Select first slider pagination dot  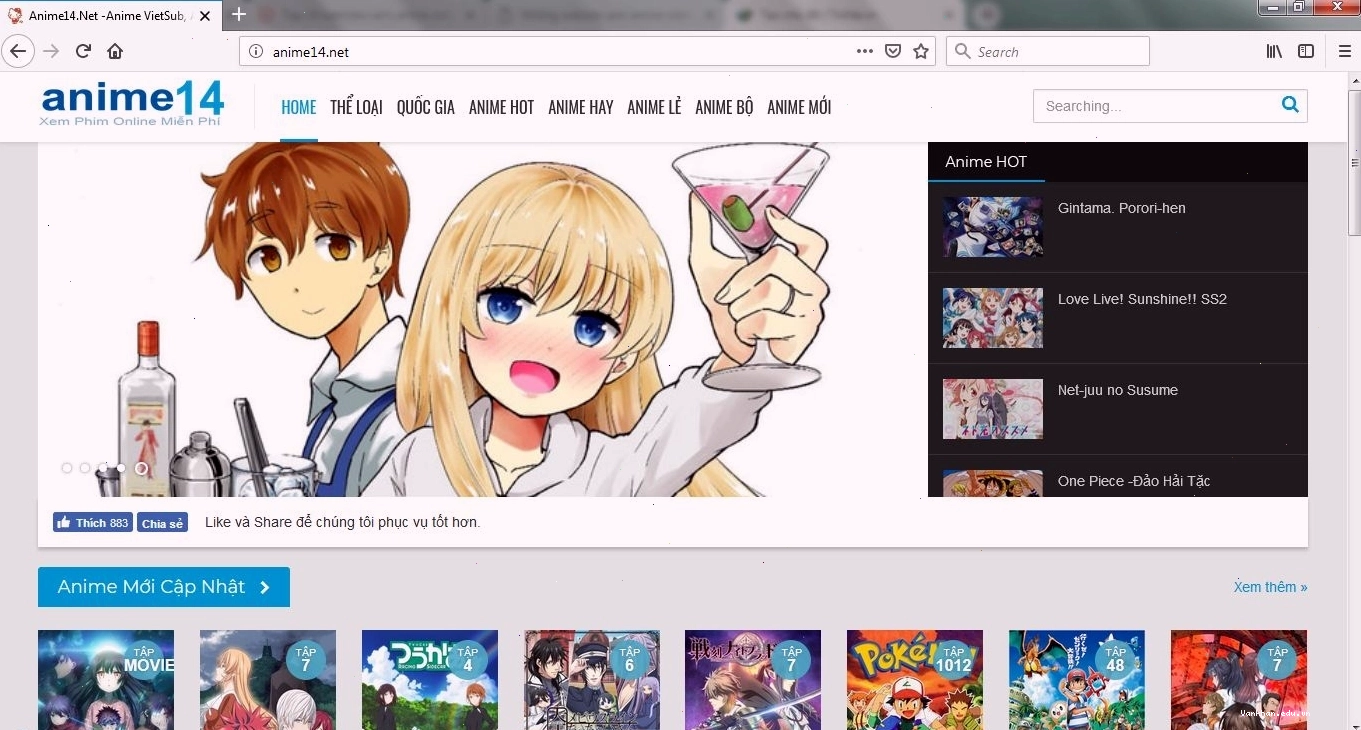pos(67,468)
